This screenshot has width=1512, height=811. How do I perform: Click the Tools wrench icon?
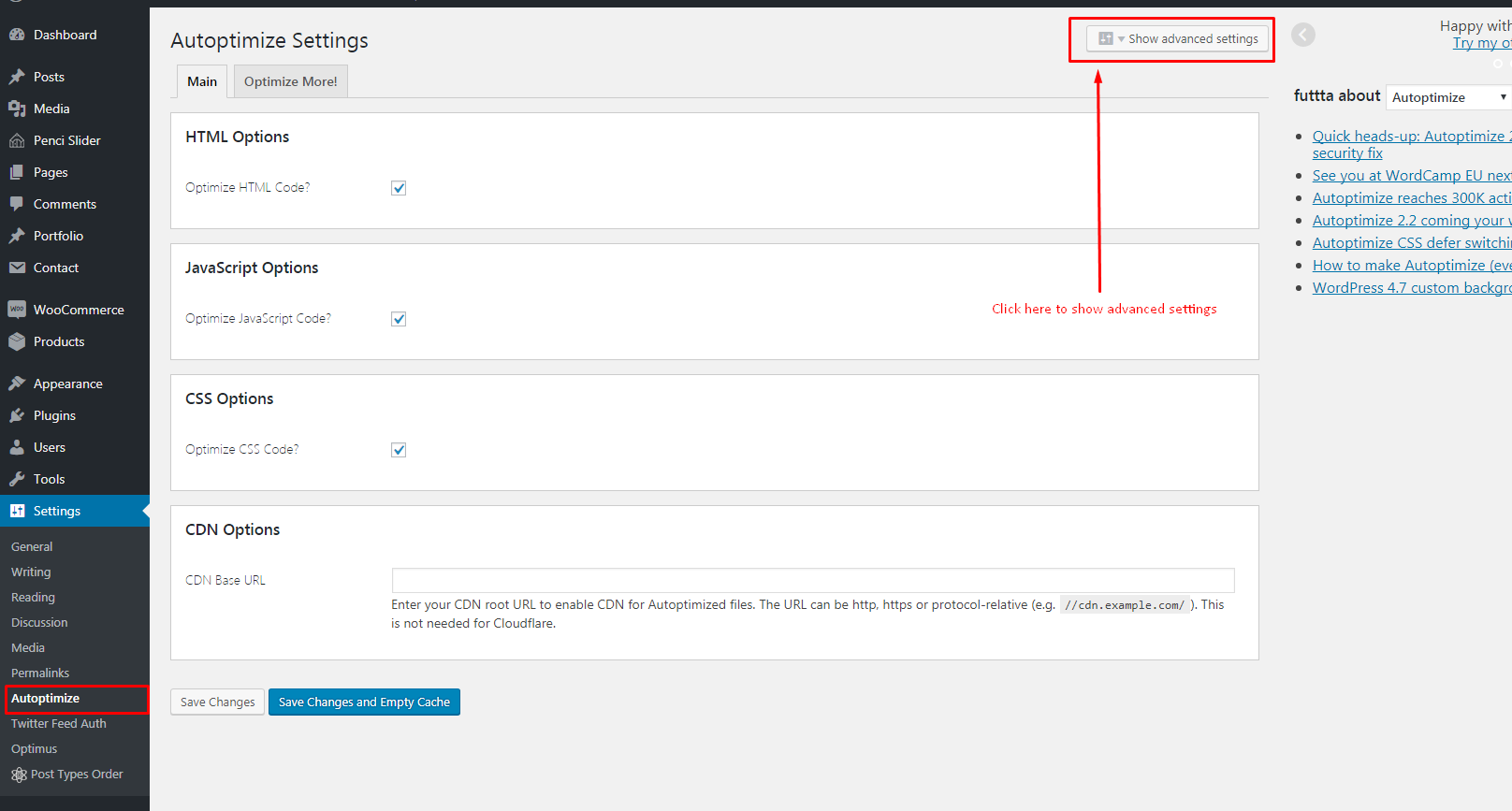[x=17, y=479]
